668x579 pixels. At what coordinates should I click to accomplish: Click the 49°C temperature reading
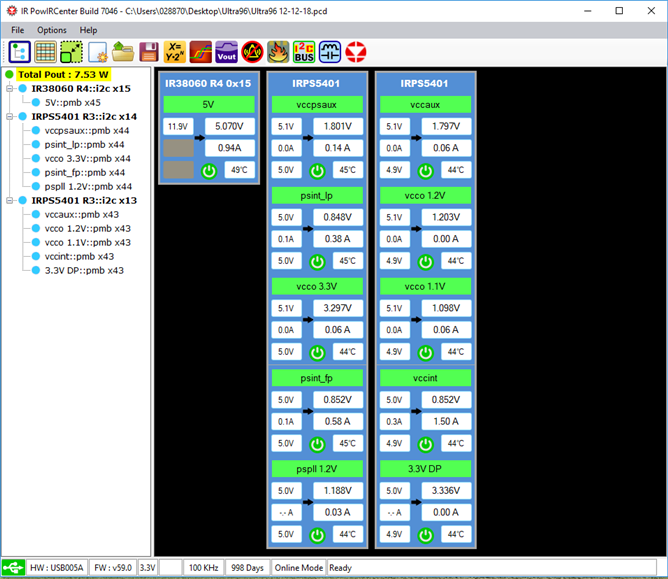coord(239,170)
